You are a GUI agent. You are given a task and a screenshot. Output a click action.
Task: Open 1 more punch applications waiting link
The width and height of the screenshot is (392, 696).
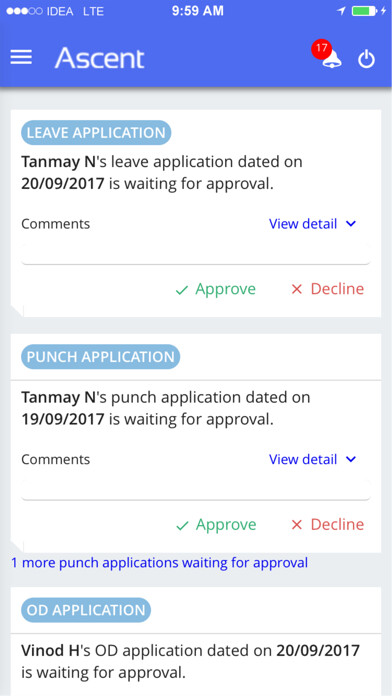click(x=159, y=563)
